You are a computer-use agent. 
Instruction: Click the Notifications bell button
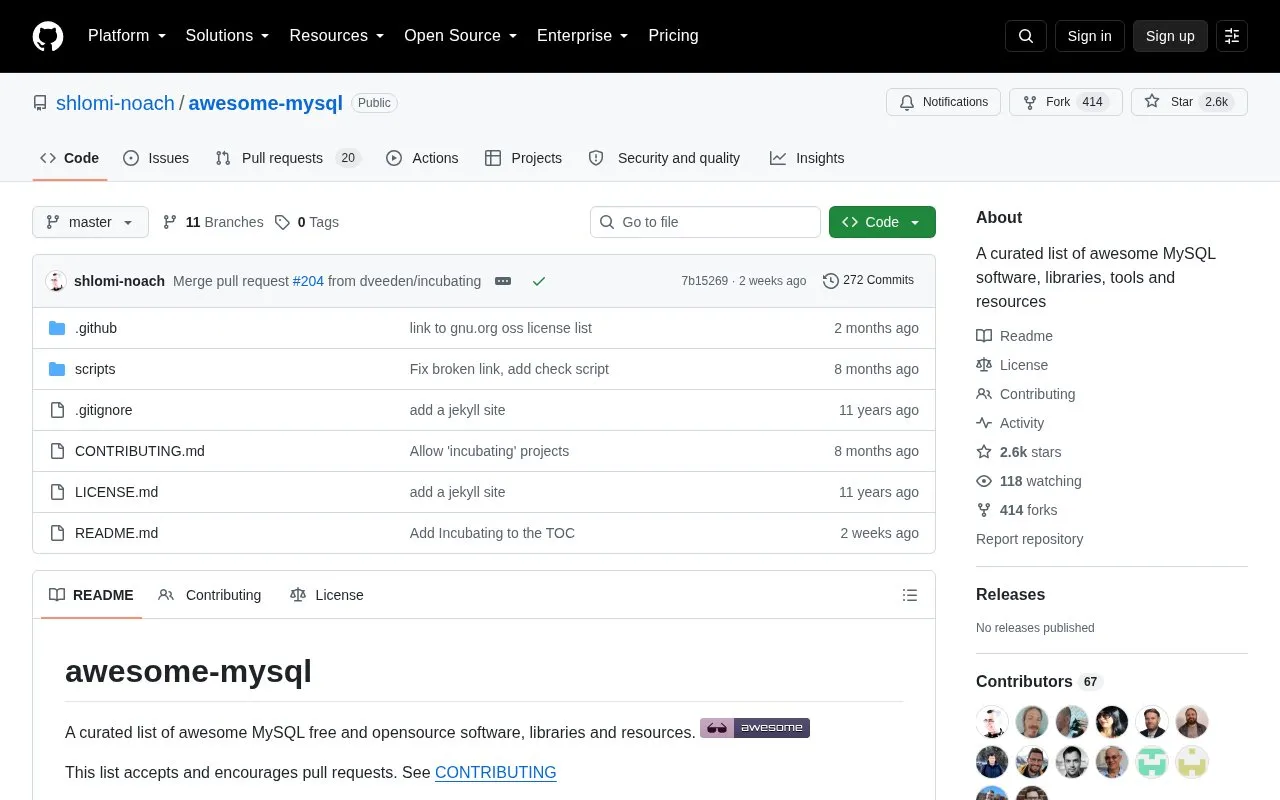[943, 102]
